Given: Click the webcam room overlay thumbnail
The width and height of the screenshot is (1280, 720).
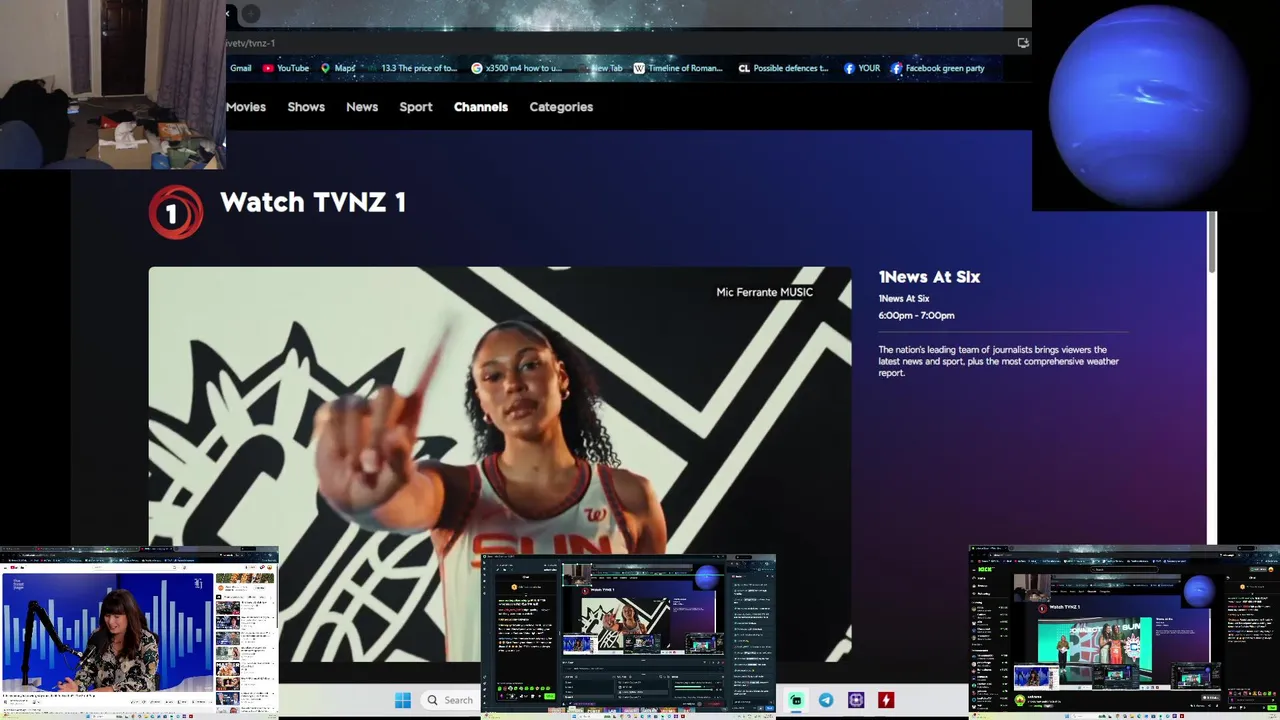Looking at the screenshot, I should coord(112,84).
